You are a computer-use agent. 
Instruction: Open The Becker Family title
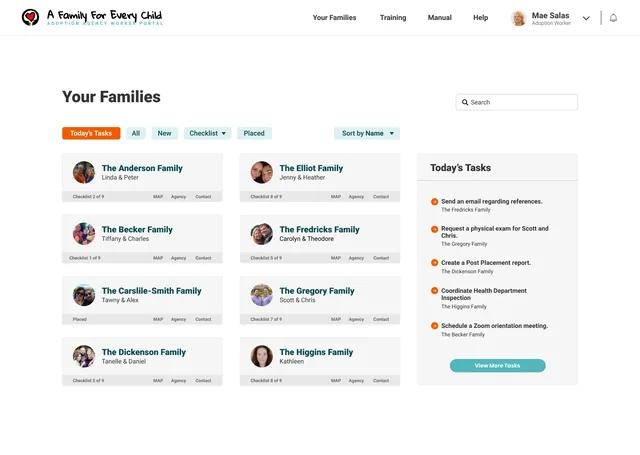pyautogui.click(x=137, y=229)
